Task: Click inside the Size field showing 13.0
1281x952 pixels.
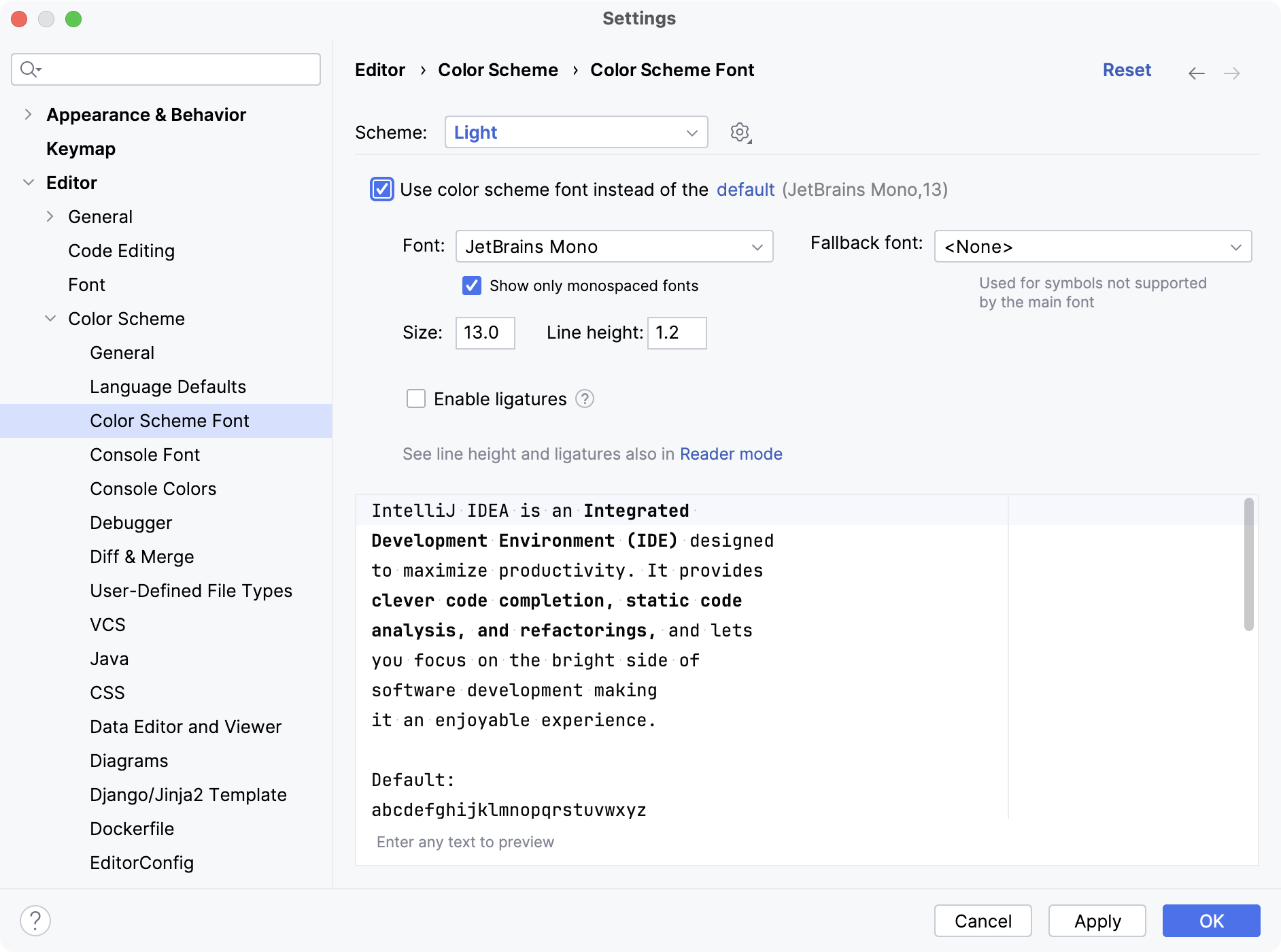Action: pyautogui.click(x=485, y=333)
